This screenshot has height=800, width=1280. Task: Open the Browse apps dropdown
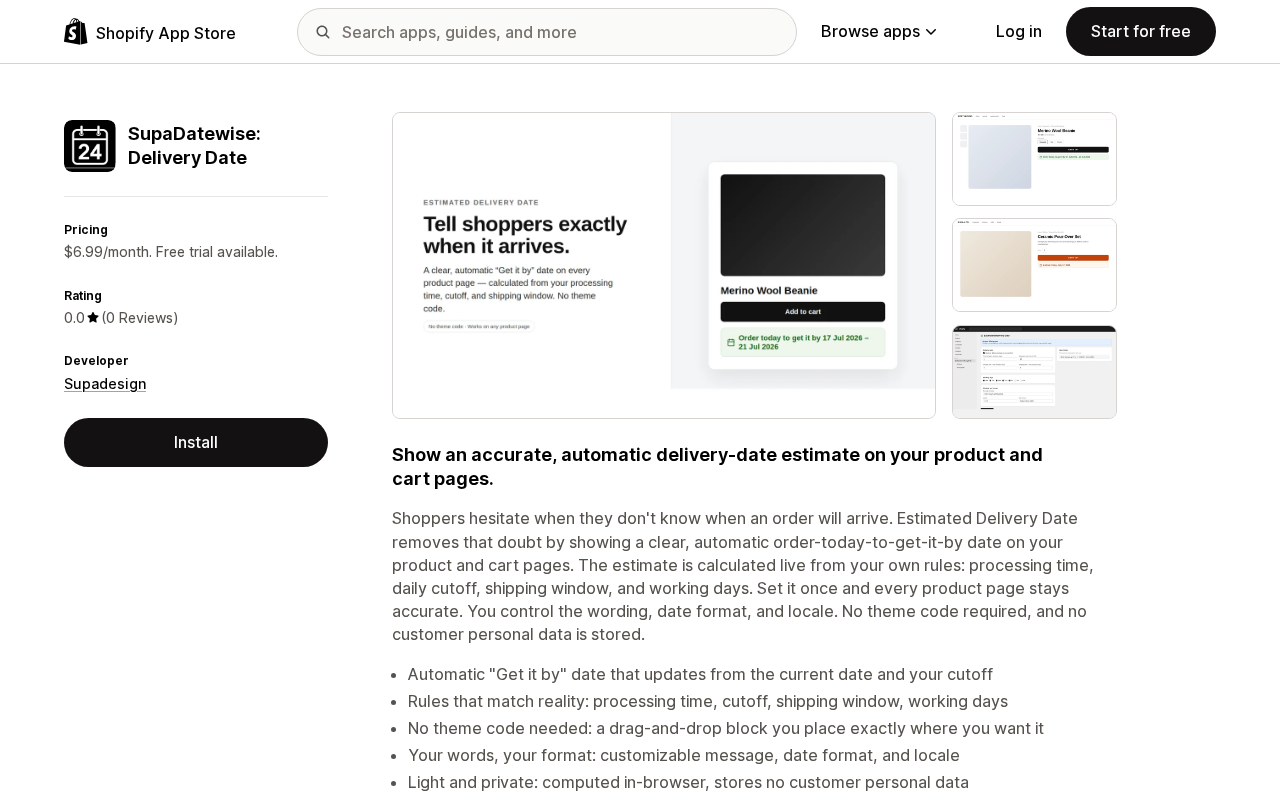click(x=879, y=32)
